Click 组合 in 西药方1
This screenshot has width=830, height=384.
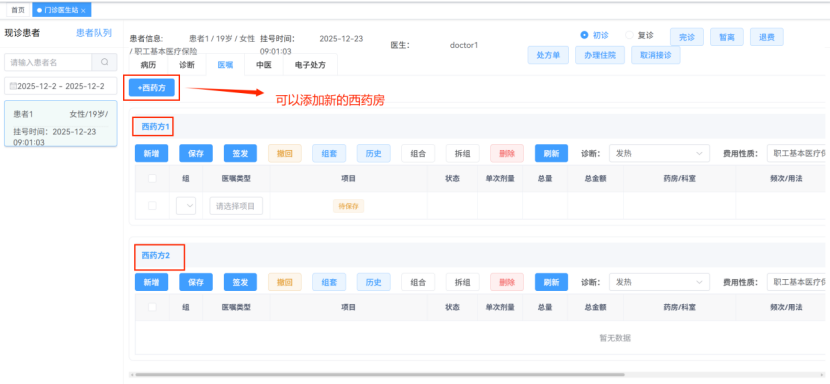(418, 154)
